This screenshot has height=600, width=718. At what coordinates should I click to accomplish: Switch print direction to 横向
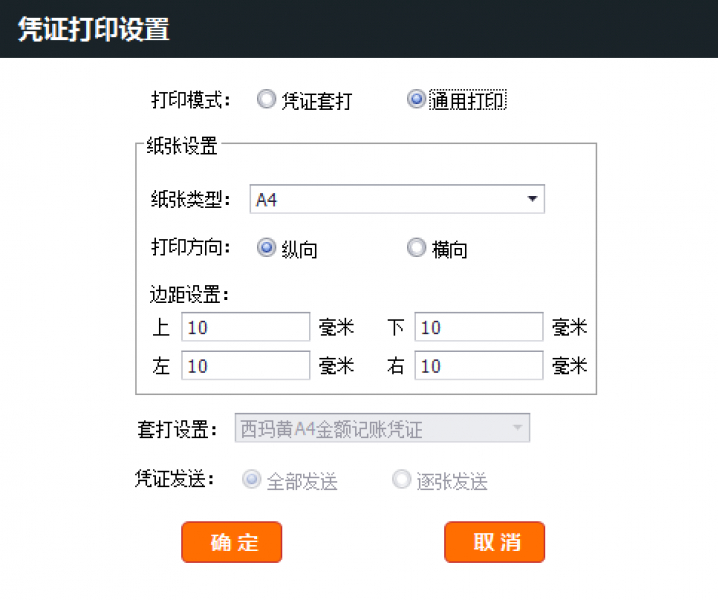[416, 249]
